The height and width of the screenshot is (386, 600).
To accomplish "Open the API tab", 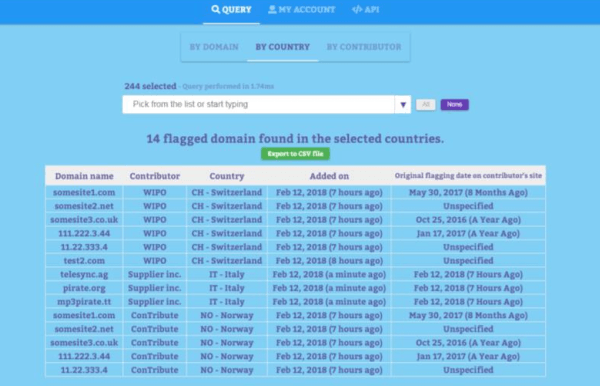I will tap(365, 10).
